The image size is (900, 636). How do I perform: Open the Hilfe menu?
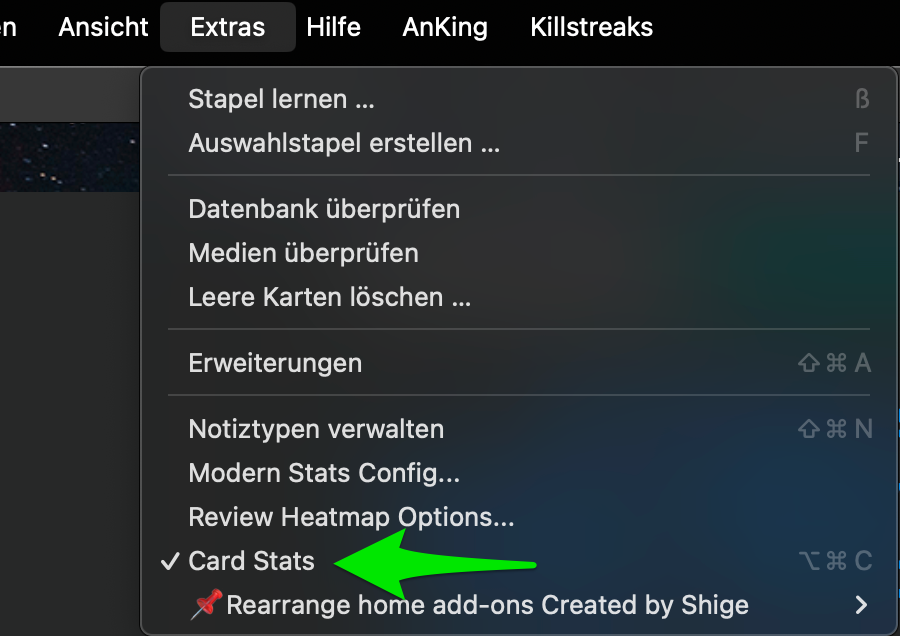click(x=334, y=27)
